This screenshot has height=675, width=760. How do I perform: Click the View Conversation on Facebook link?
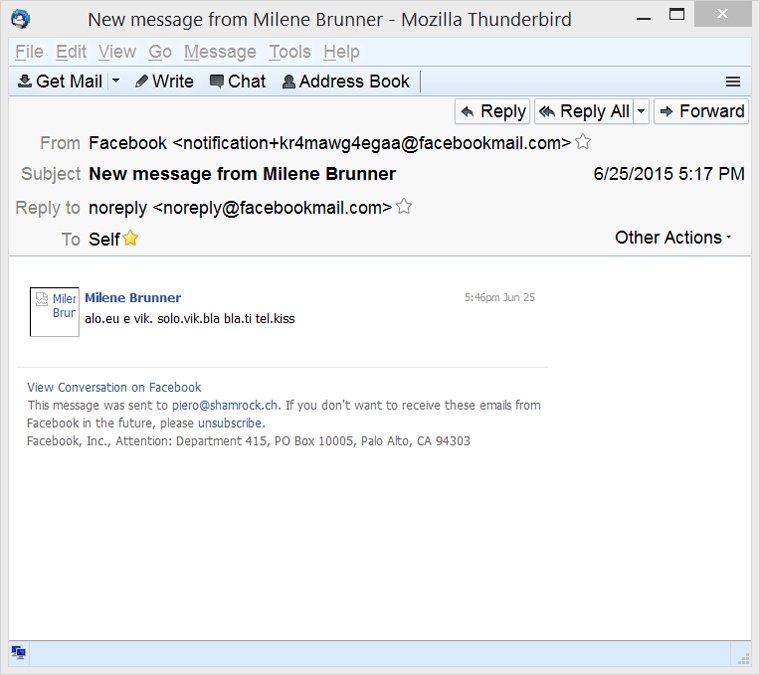coord(114,387)
